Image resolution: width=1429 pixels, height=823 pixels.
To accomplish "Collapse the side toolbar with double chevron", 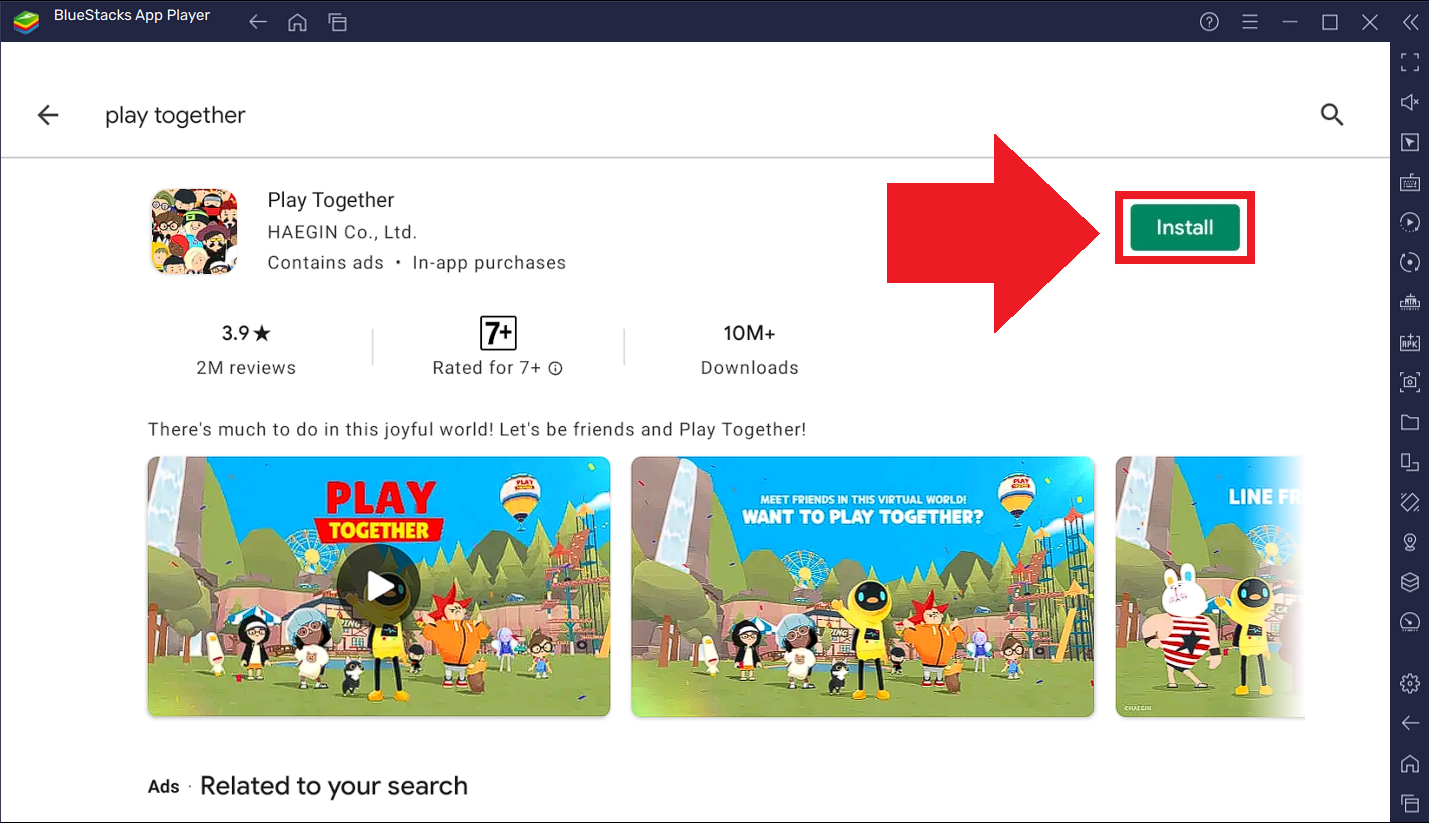I will pyautogui.click(x=1409, y=22).
